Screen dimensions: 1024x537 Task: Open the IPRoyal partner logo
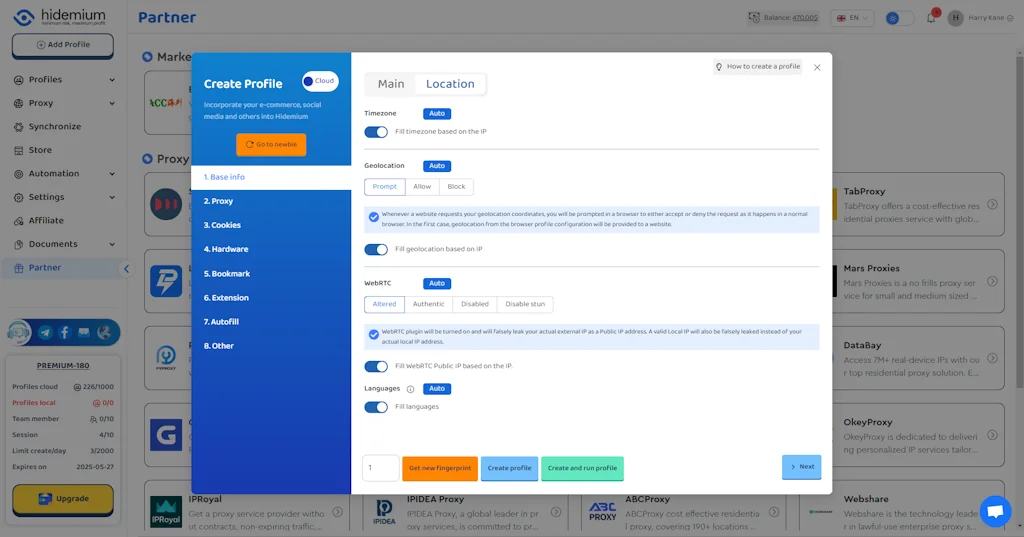click(166, 512)
